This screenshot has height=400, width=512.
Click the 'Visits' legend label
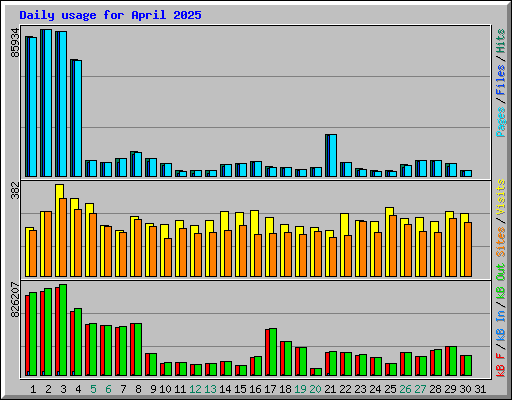point(500,197)
